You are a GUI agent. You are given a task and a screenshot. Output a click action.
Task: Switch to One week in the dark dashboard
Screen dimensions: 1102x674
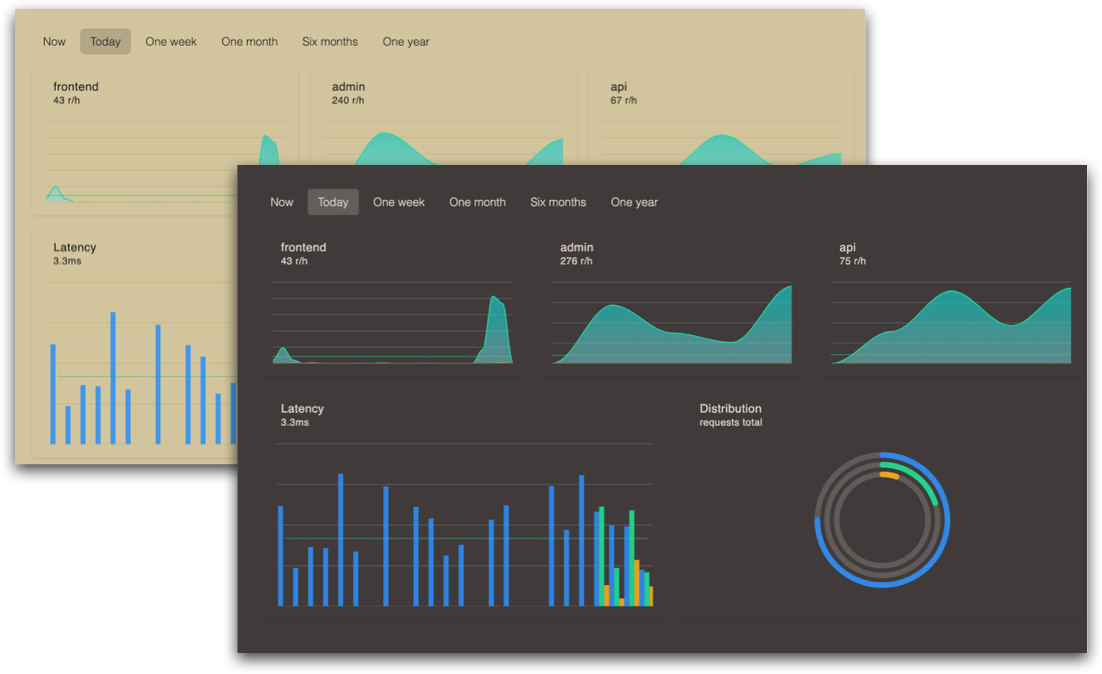pos(399,202)
